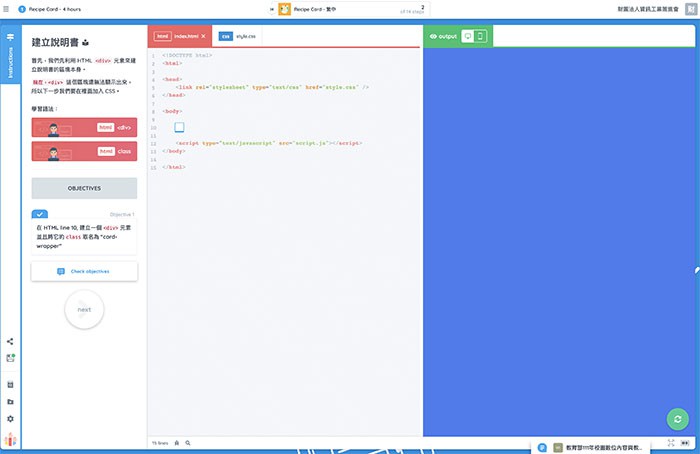The height and width of the screenshot is (454, 700).
Task: Click the lock icon below code editor
Action: click(176, 442)
